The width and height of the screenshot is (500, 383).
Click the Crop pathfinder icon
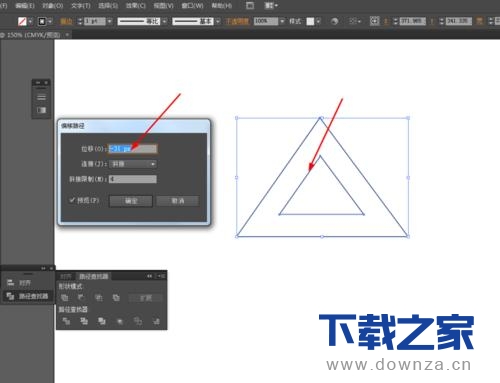click(x=120, y=321)
